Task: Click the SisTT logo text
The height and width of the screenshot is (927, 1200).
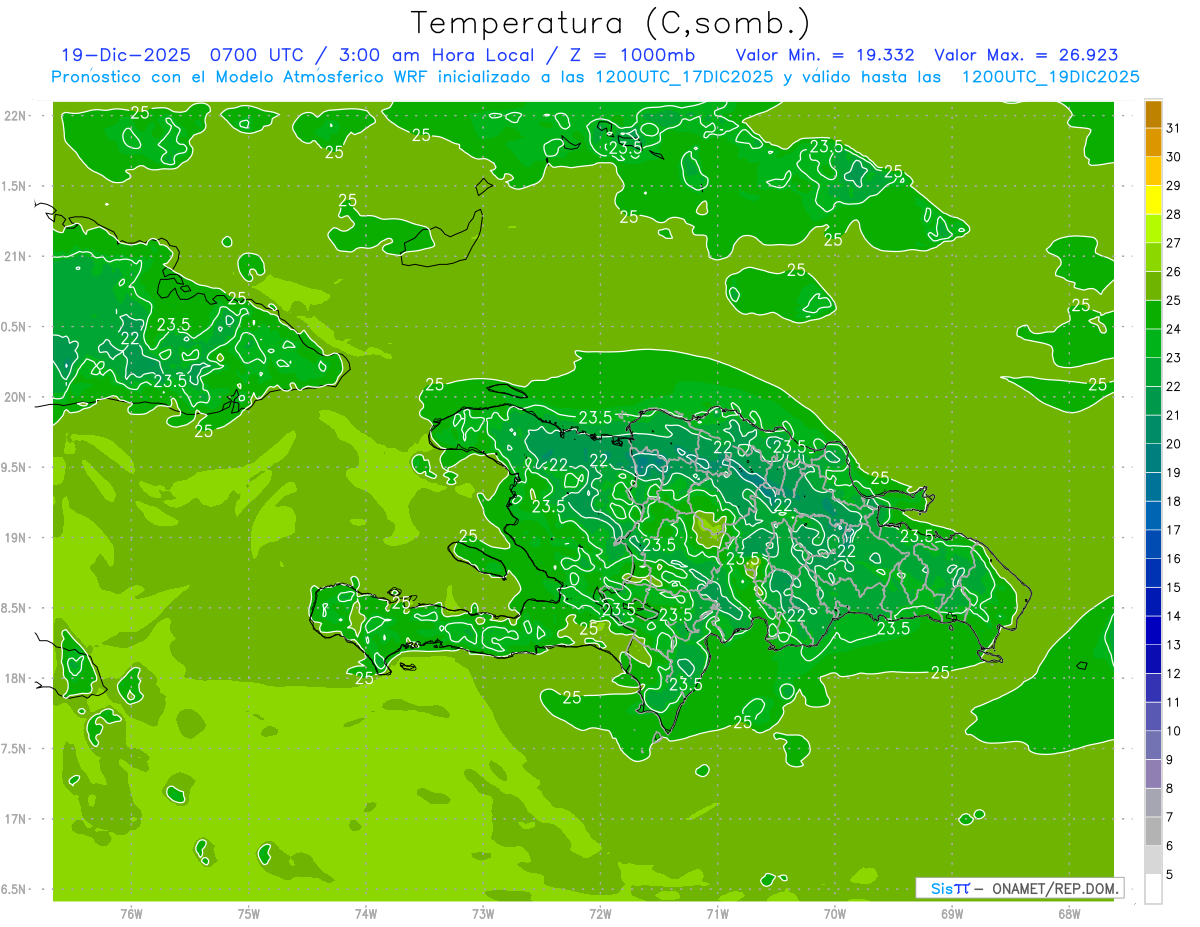Action: click(950, 888)
